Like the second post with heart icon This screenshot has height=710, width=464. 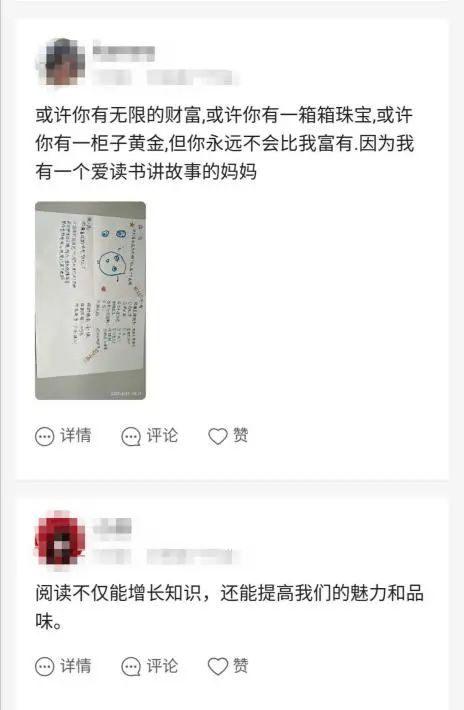[217, 667]
